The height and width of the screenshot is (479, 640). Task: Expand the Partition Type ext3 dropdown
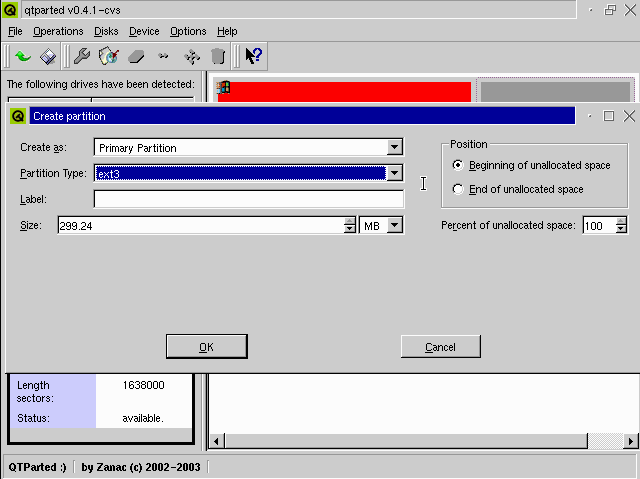[394, 173]
